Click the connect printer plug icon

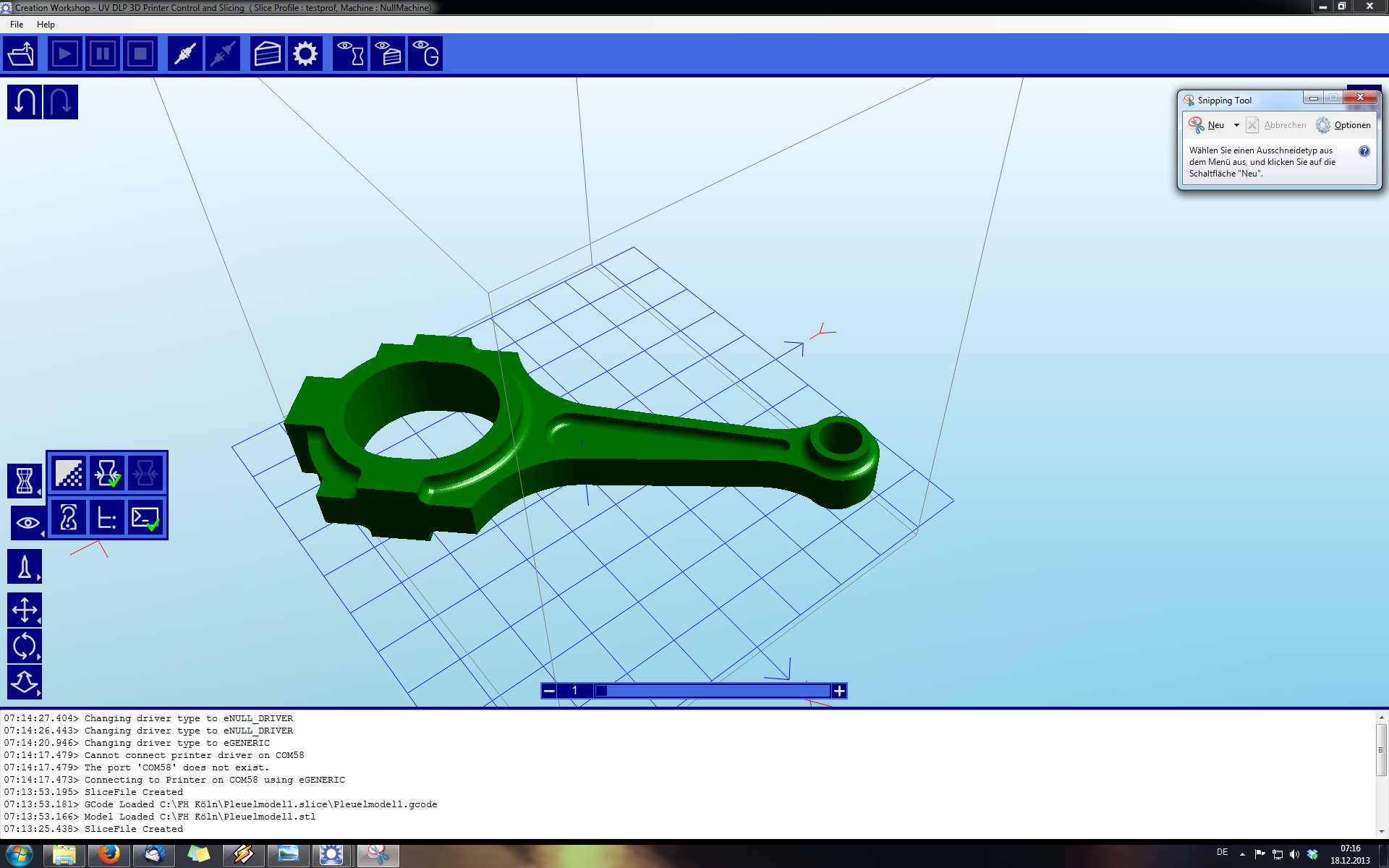coord(185,54)
